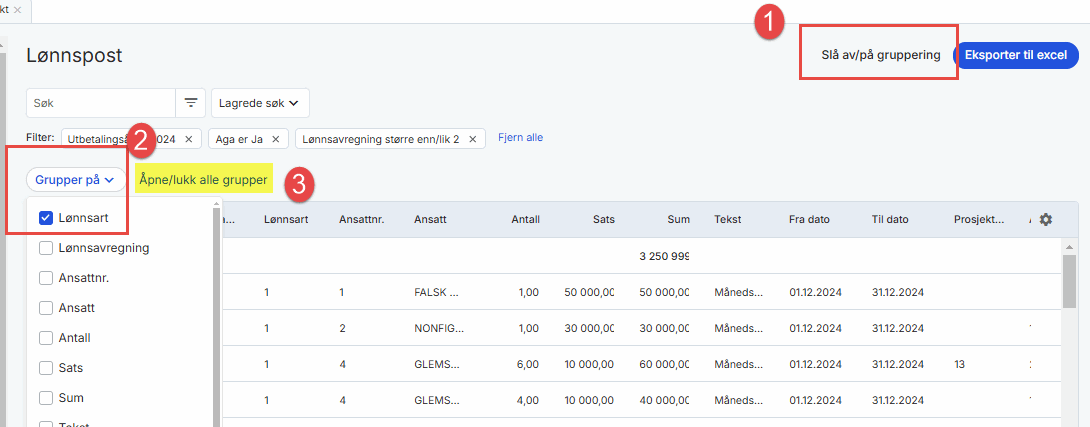This screenshot has width=1090, height=427.
Task: Click inside the Søk search field
Action: coord(100,103)
